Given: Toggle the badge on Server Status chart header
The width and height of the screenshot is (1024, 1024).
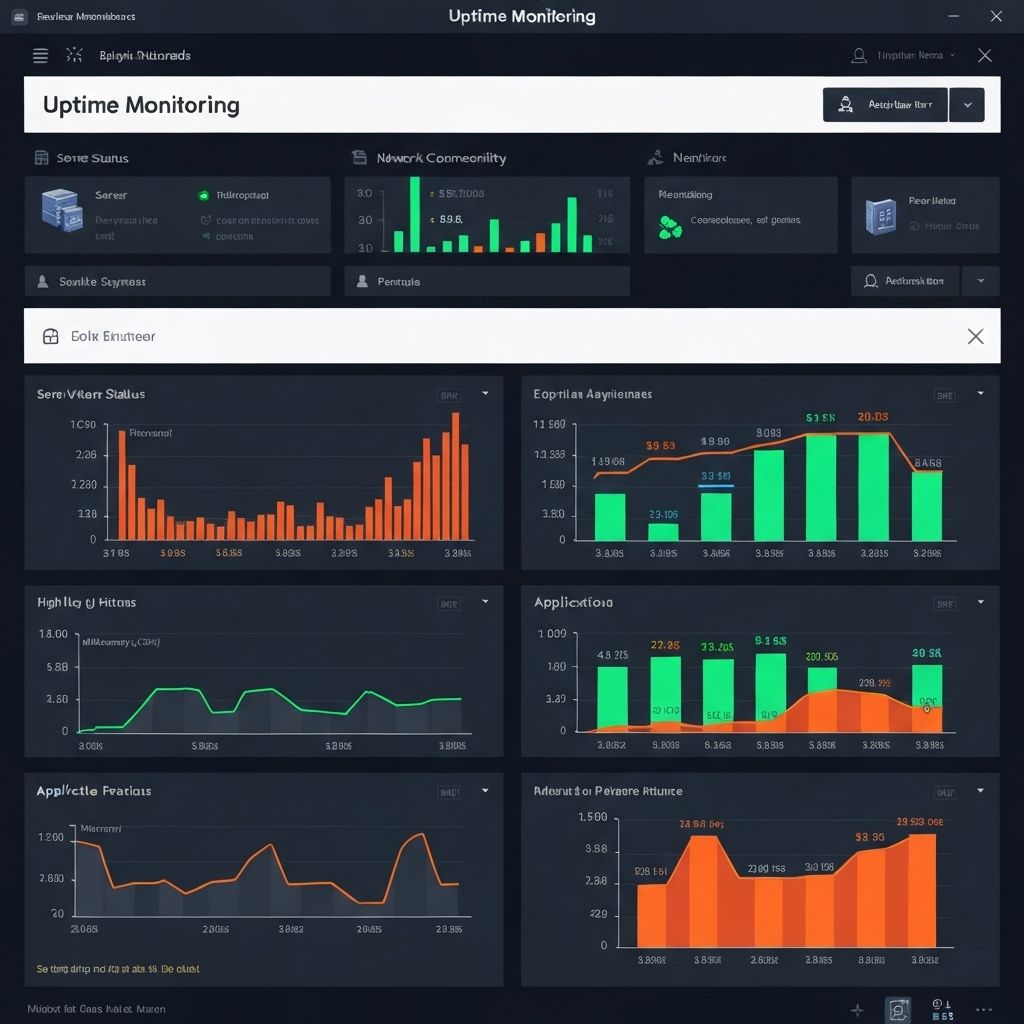Looking at the screenshot, I should (x=449, y=395).
